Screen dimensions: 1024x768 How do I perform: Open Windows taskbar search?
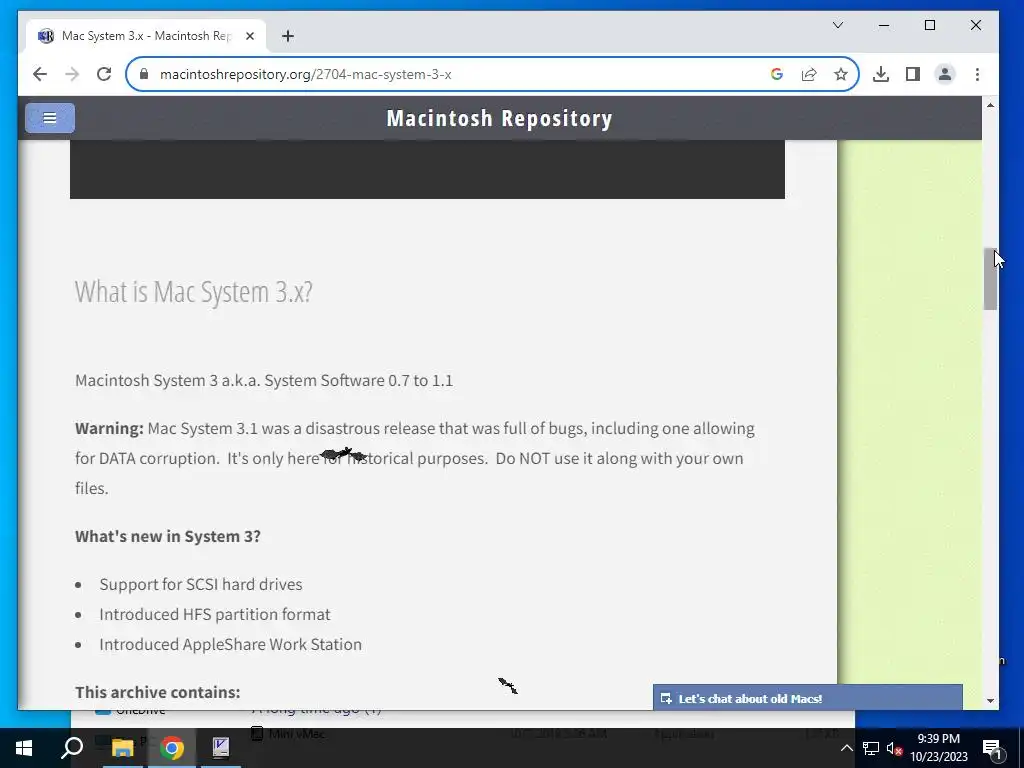(x=72, y=748)
